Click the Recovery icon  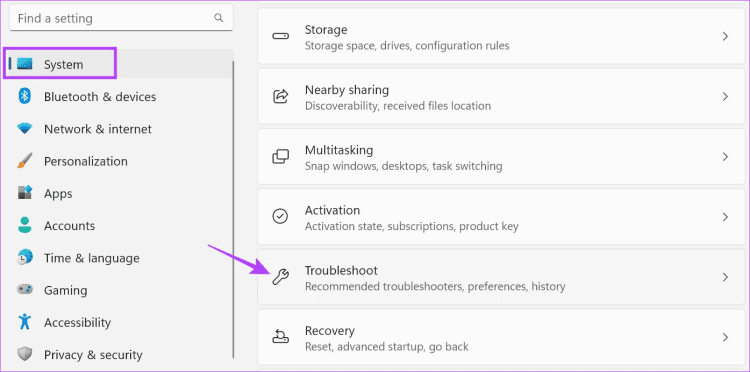click(280, 337)
